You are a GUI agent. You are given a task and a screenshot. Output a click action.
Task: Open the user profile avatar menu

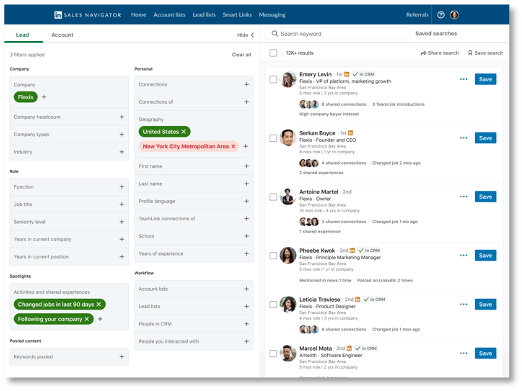[x=454, y=15]
